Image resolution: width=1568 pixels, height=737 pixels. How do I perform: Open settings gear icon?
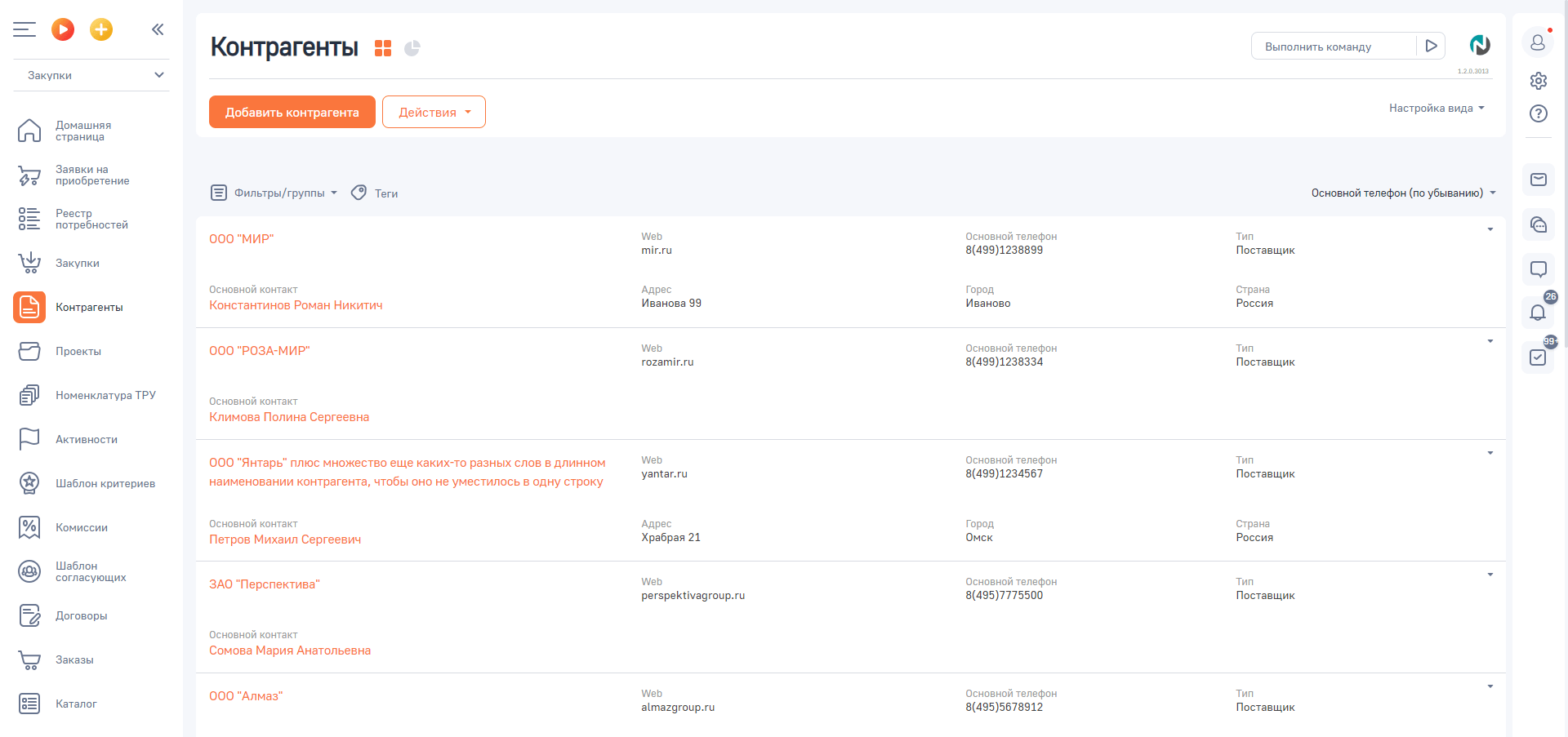point(1539,80)
